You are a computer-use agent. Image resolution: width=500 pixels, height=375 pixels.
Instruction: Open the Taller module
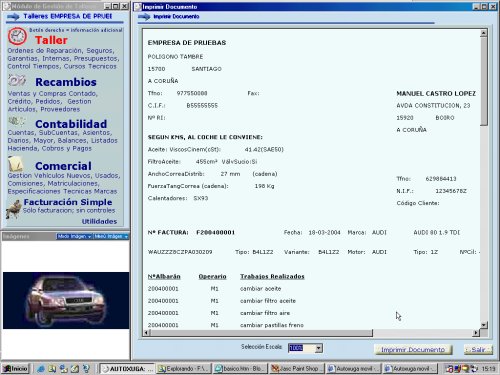point(51,40)
